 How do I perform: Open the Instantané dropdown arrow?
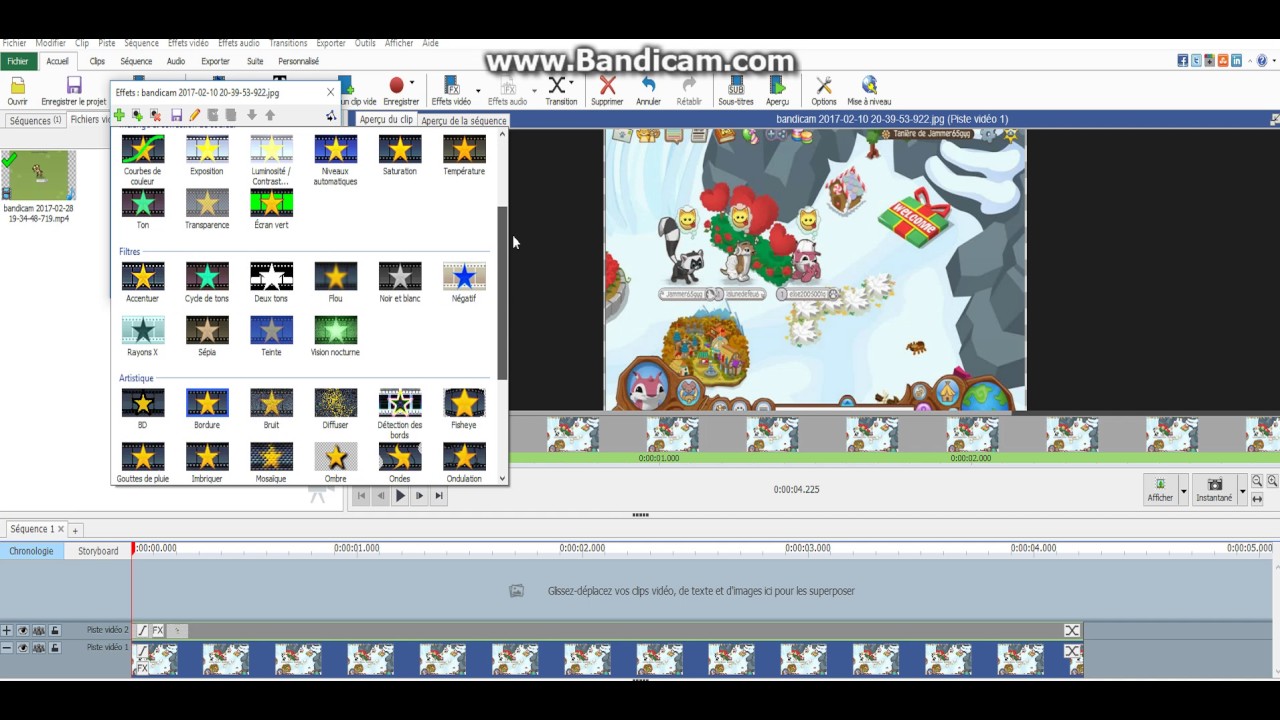click(x=1243, y=491)
